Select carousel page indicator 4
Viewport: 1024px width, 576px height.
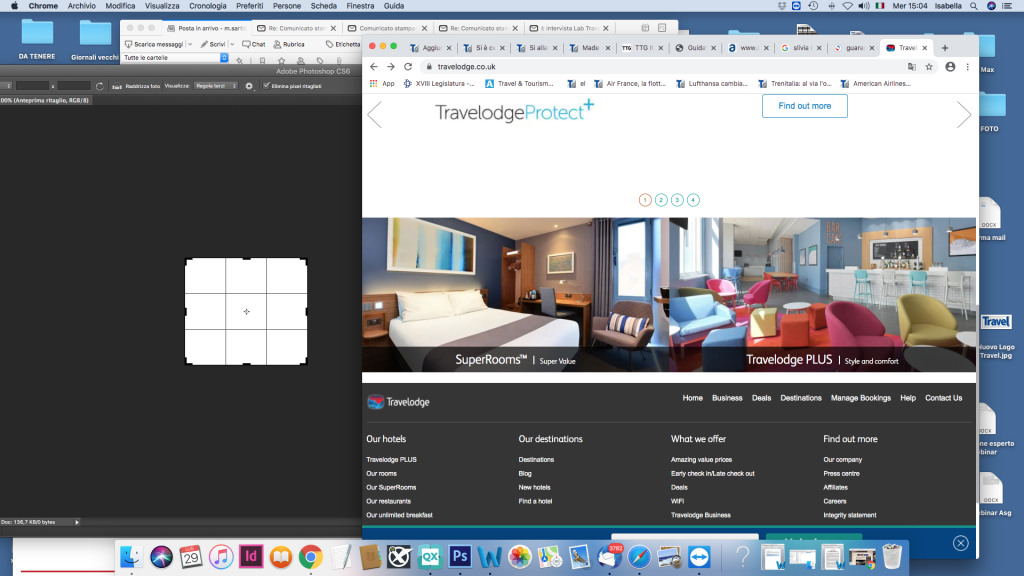(693, 200)
